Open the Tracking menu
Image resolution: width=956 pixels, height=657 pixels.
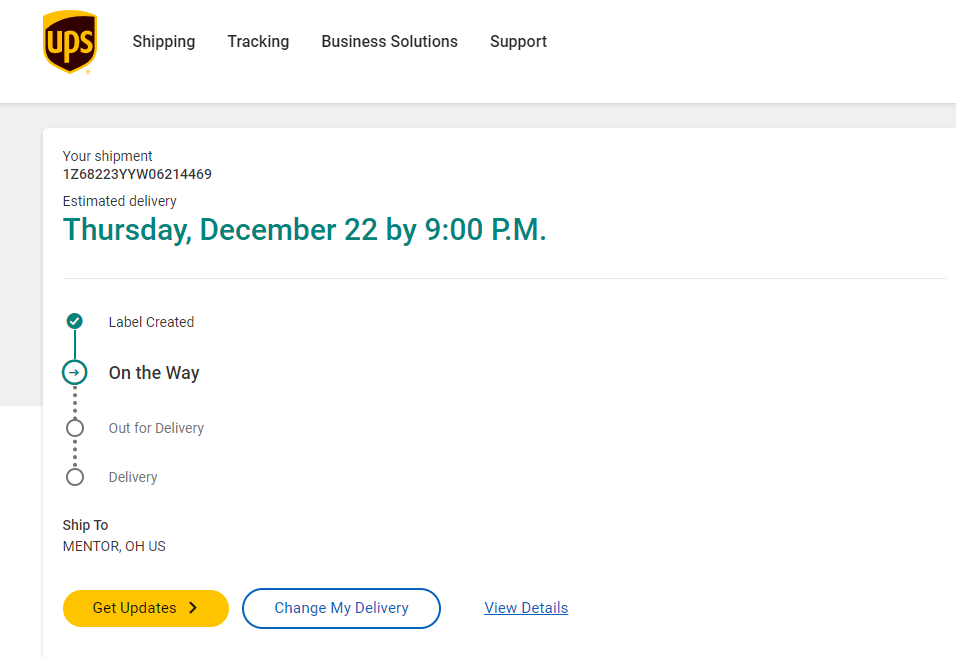[258, 42]
